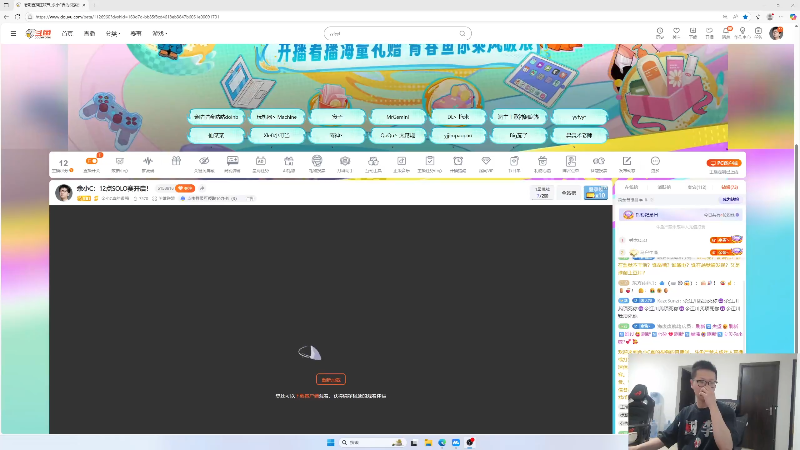Click the blue favorites star in address bar
The image size is (800, 450).
coord(745,17)
